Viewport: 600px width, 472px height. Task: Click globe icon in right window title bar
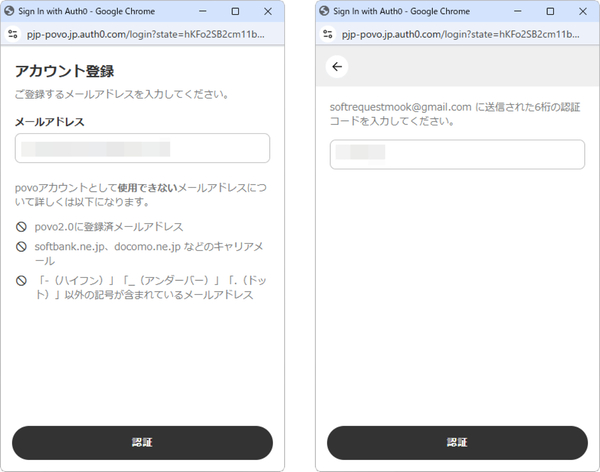coord(324,11)
